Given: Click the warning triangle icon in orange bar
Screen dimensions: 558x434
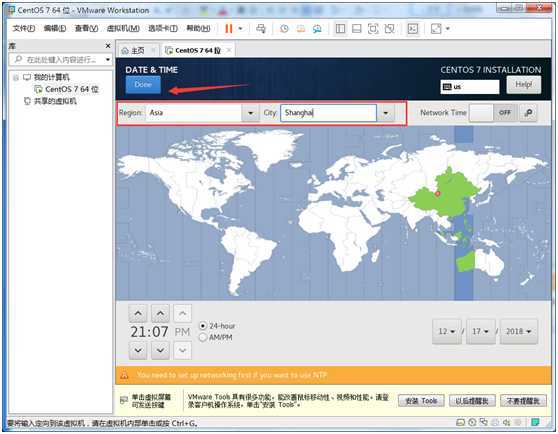Looking at the screenshot, I should [124, 375].
